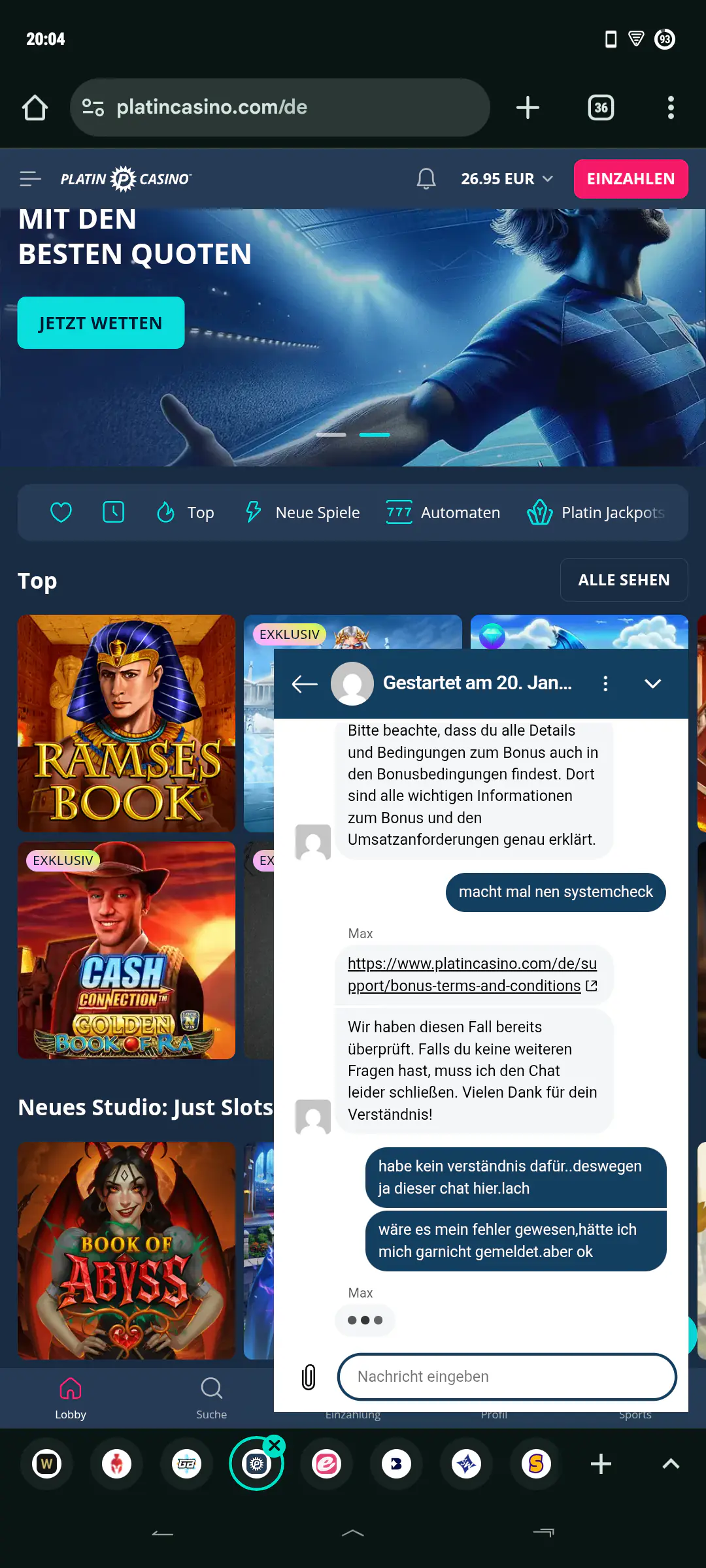Open the pink e shortcut in dock
Image resolution: width=706 pixels, height=1568 pixels.
(327, 1464)
